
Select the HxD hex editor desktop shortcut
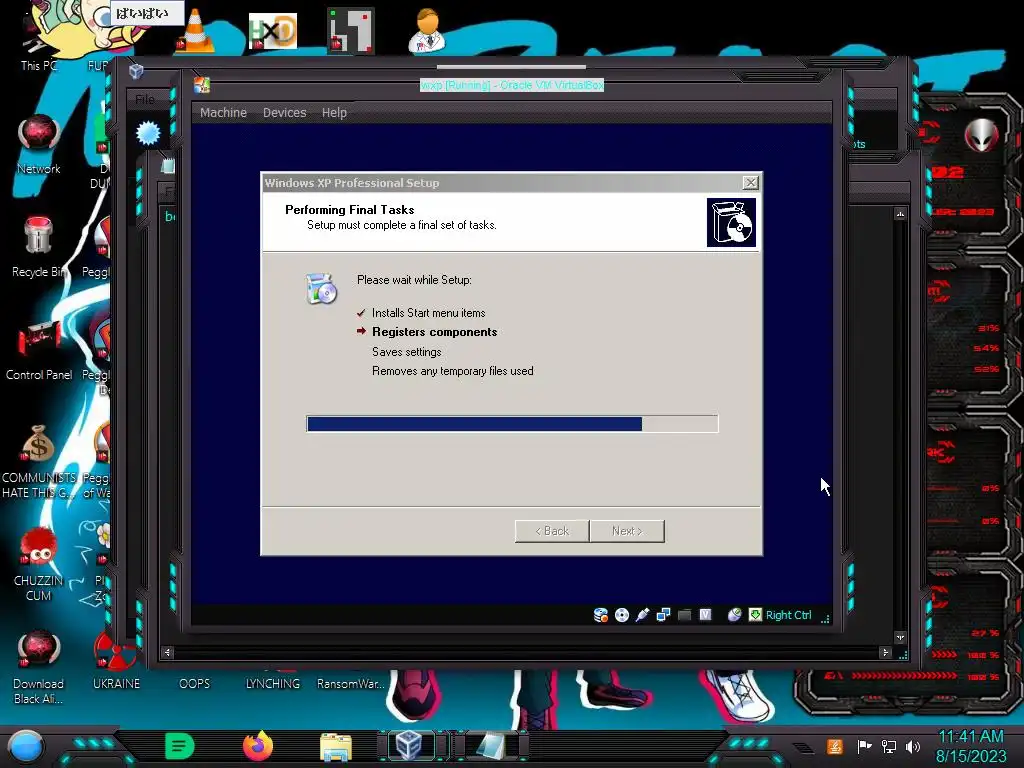[272, 31]
